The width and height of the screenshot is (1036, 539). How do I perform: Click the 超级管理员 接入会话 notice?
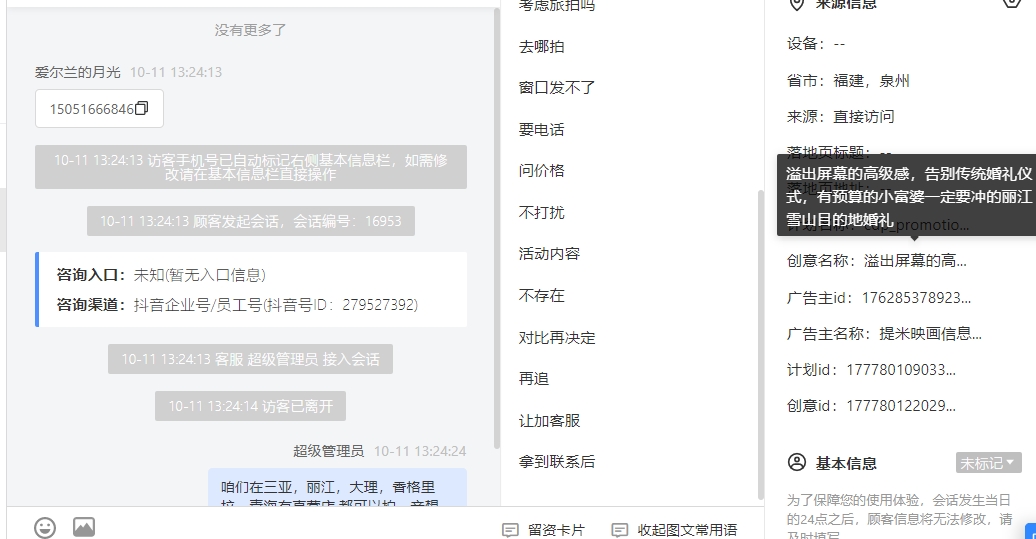(250, 359)
